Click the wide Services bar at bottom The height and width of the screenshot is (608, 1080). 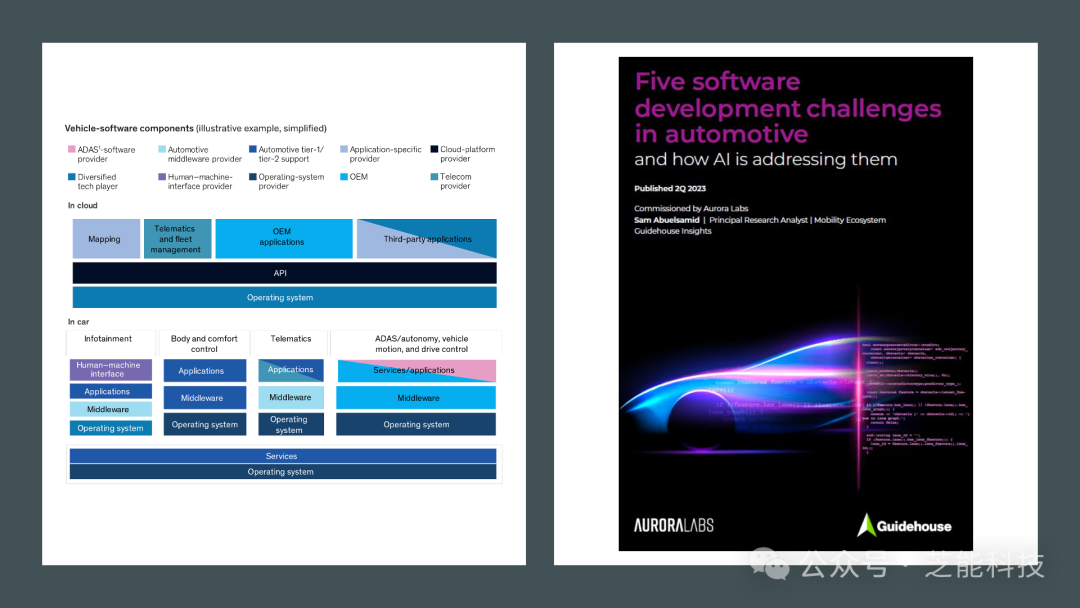(x=282, y=456)
